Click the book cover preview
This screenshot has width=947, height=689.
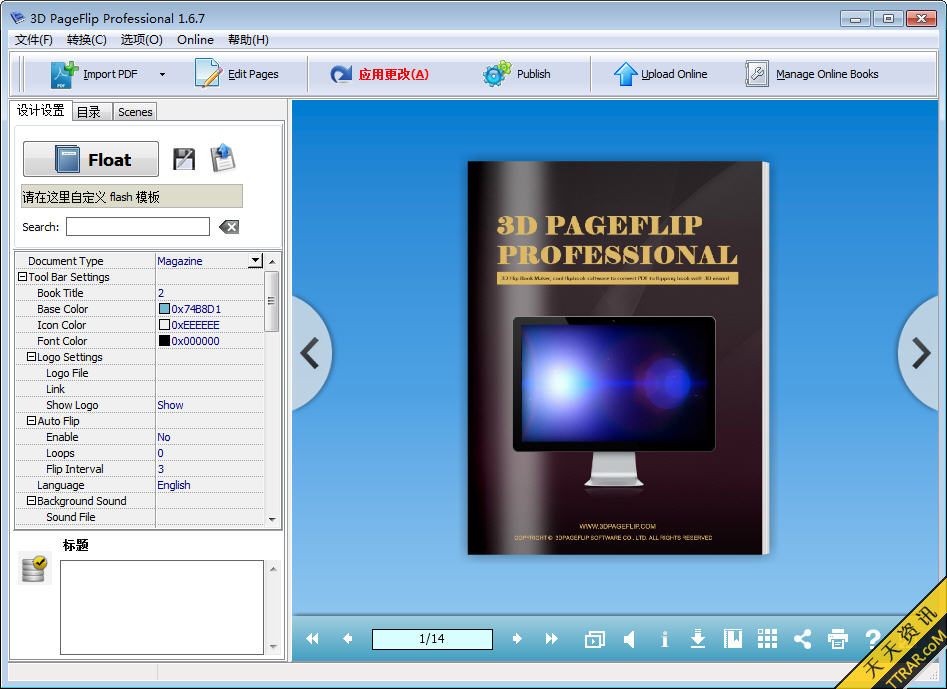tap(618, 358)
